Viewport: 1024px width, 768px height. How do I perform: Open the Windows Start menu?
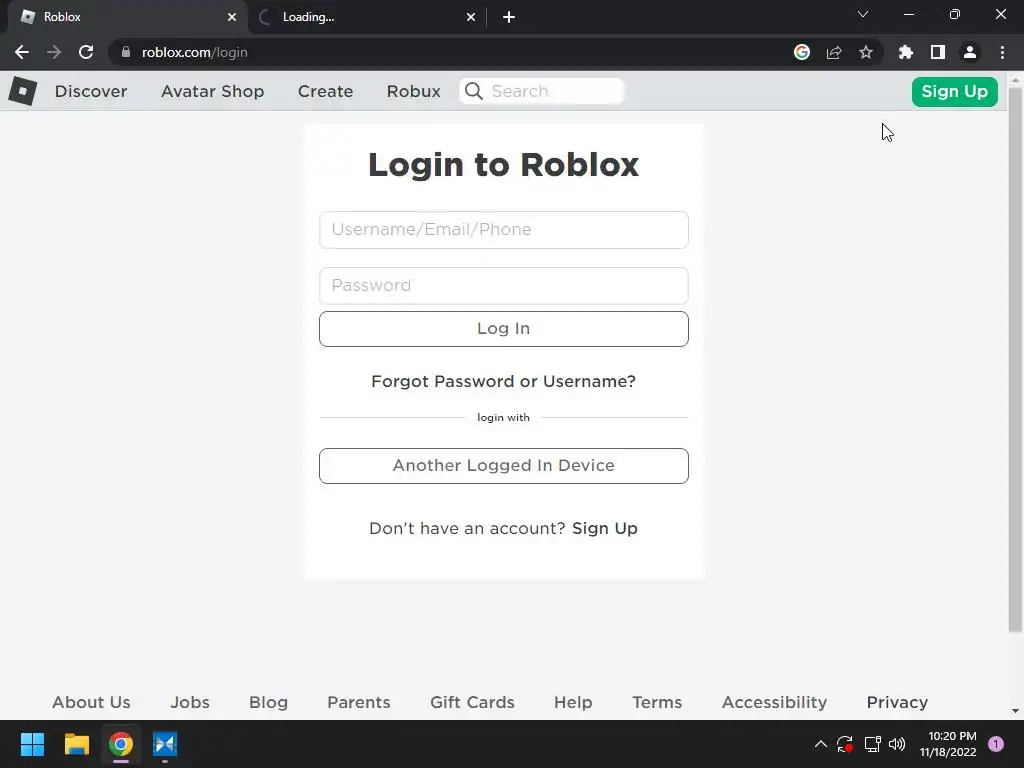32,744
